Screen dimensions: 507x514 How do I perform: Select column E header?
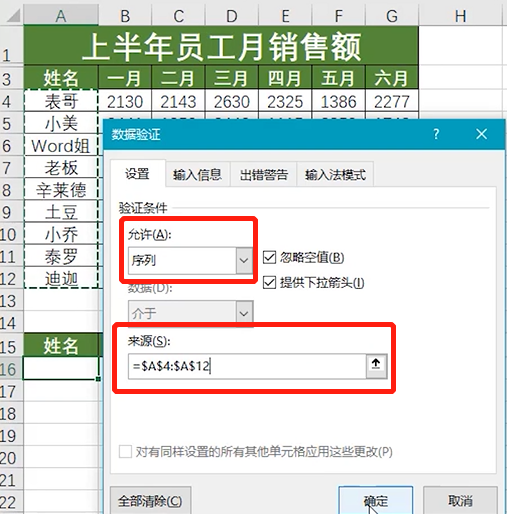click(285, 15)
